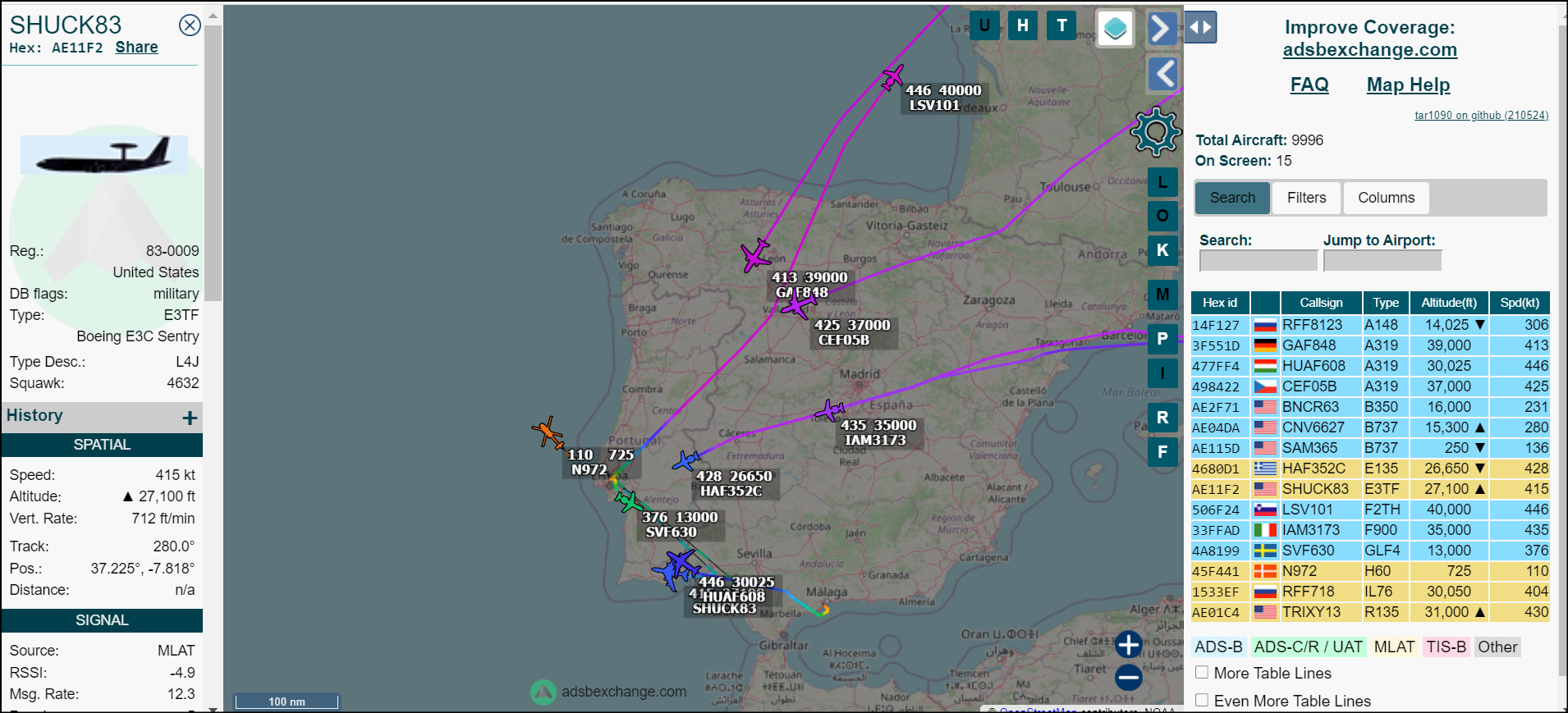The height and width of the screenshot is (713, 1568).
Task: Click the country flag column header
Action: point(1265,303)
